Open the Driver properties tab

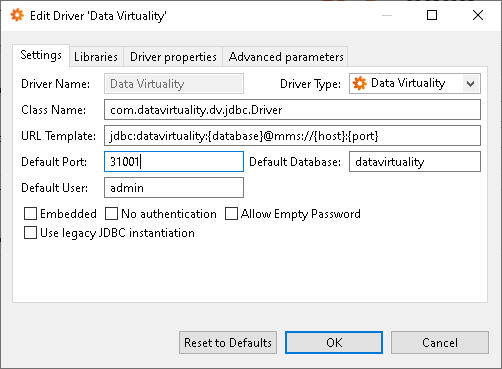pyautogui.click(x=173, y=57)
